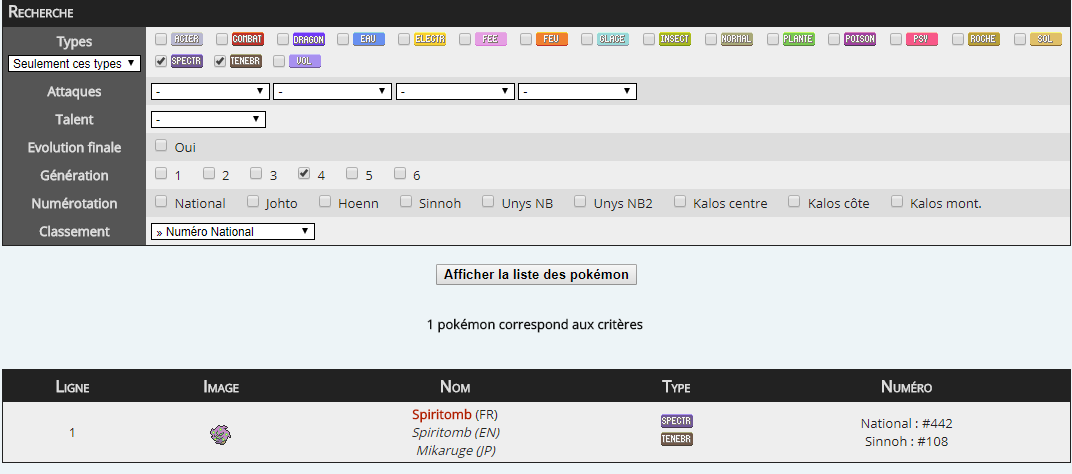Image resolution: width=1072 pixels, height=474 pixels.
Task: Uncheck Génération 4 checkbox
Action: click(x=304, y=173)
